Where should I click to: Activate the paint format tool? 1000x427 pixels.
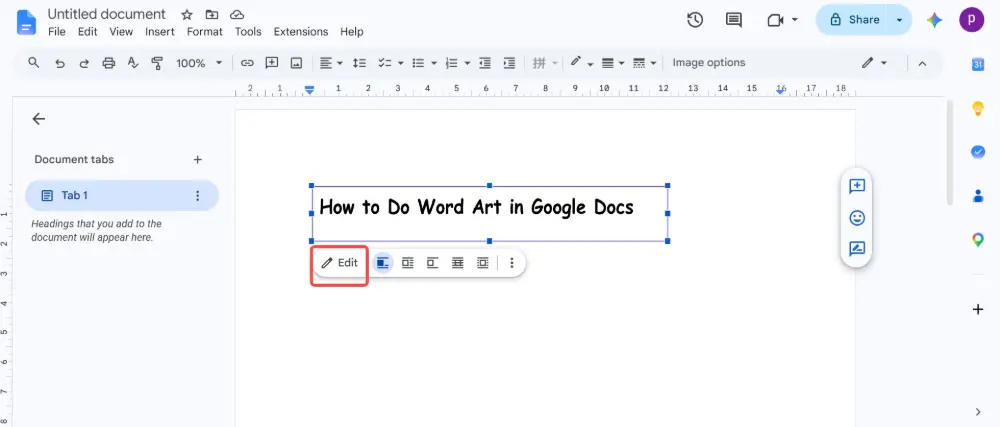[157, 63]
